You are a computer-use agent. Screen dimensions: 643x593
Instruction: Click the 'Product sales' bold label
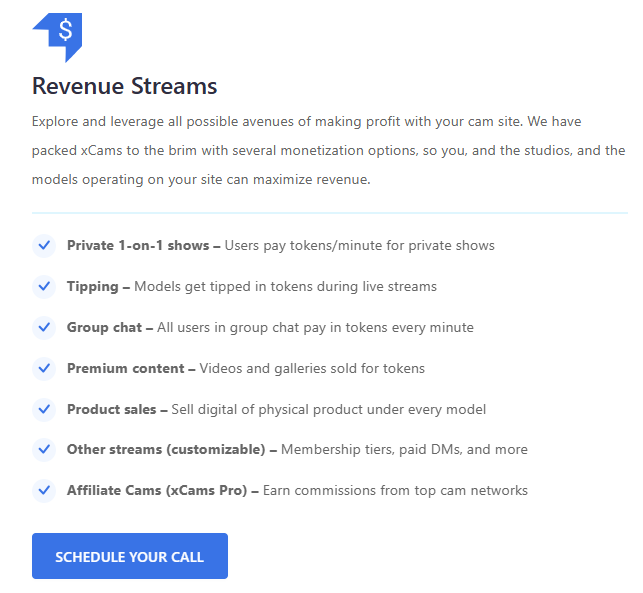pos(112,409)
